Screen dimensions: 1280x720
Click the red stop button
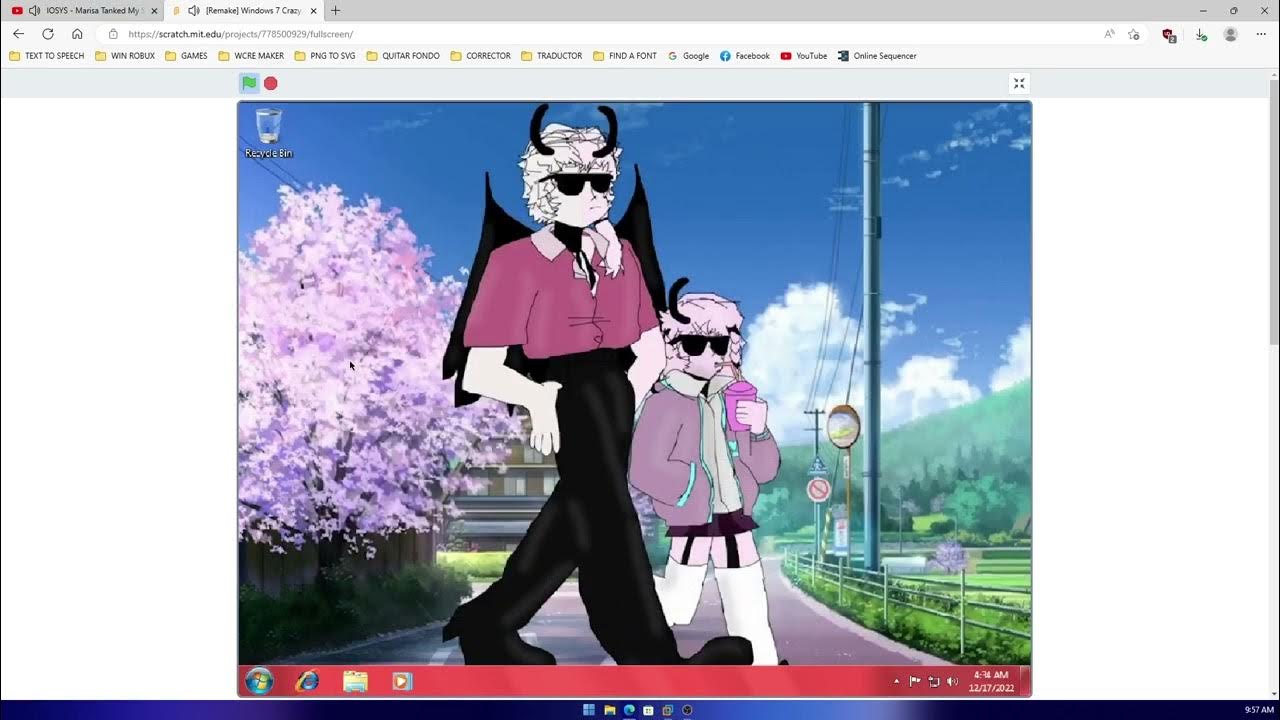pos(270,83)
